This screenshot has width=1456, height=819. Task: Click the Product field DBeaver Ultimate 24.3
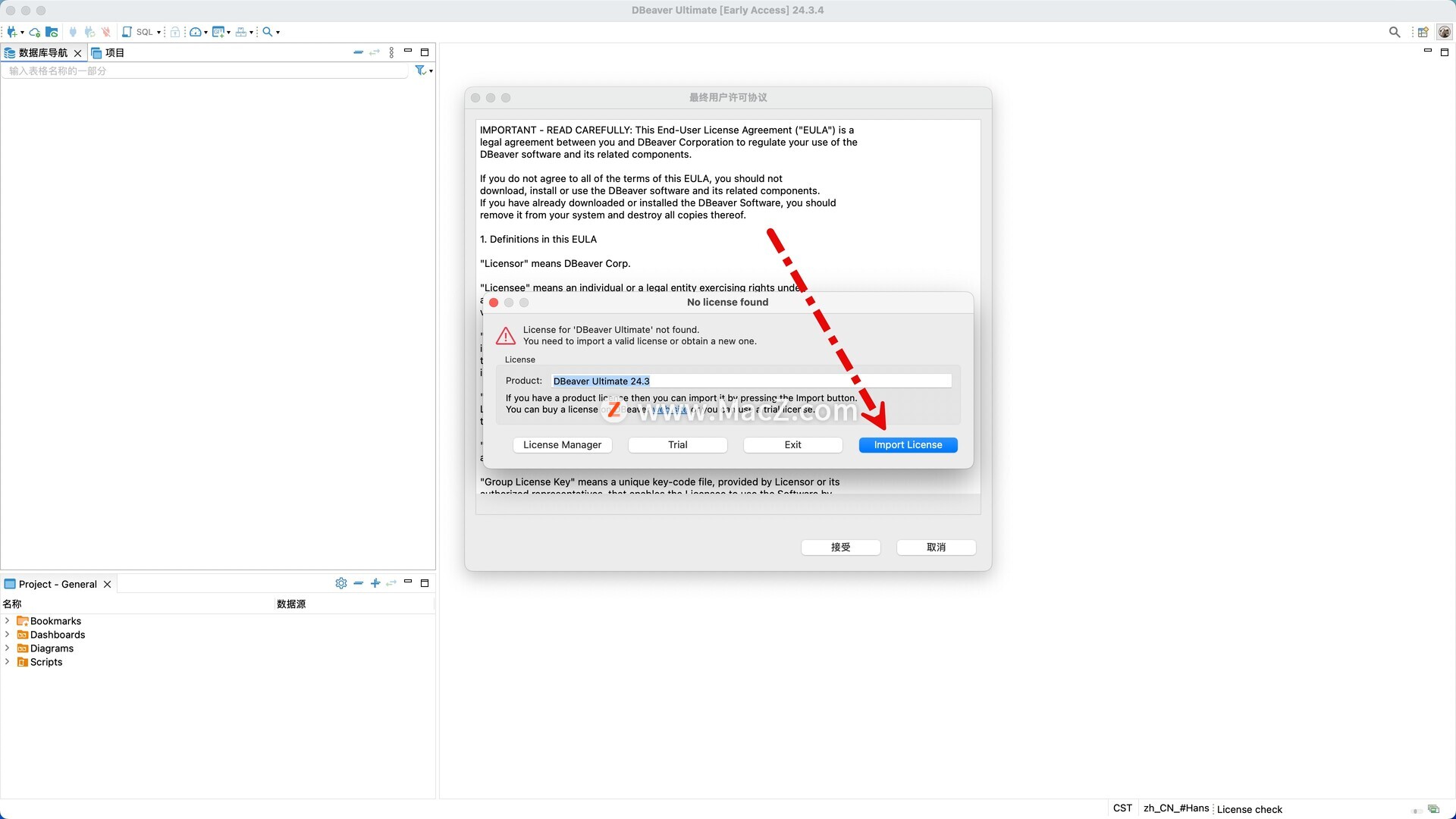751,381
